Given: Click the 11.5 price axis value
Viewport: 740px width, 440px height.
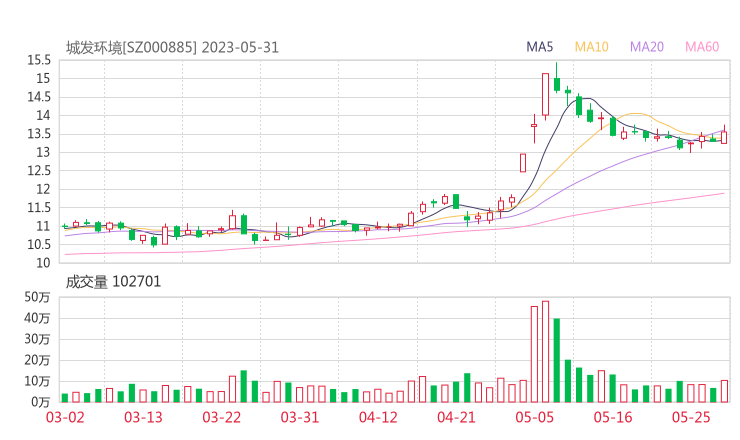Looking at the screenshot, I should (x=39, y=208).
